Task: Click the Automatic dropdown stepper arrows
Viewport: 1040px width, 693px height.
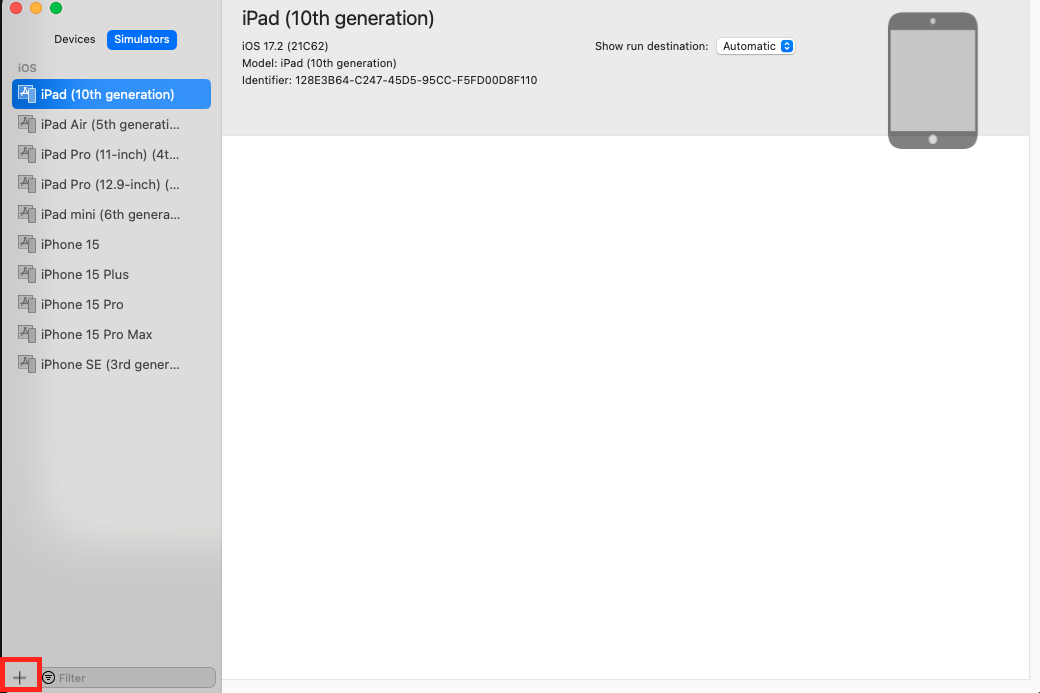Action: click(785, 46)
